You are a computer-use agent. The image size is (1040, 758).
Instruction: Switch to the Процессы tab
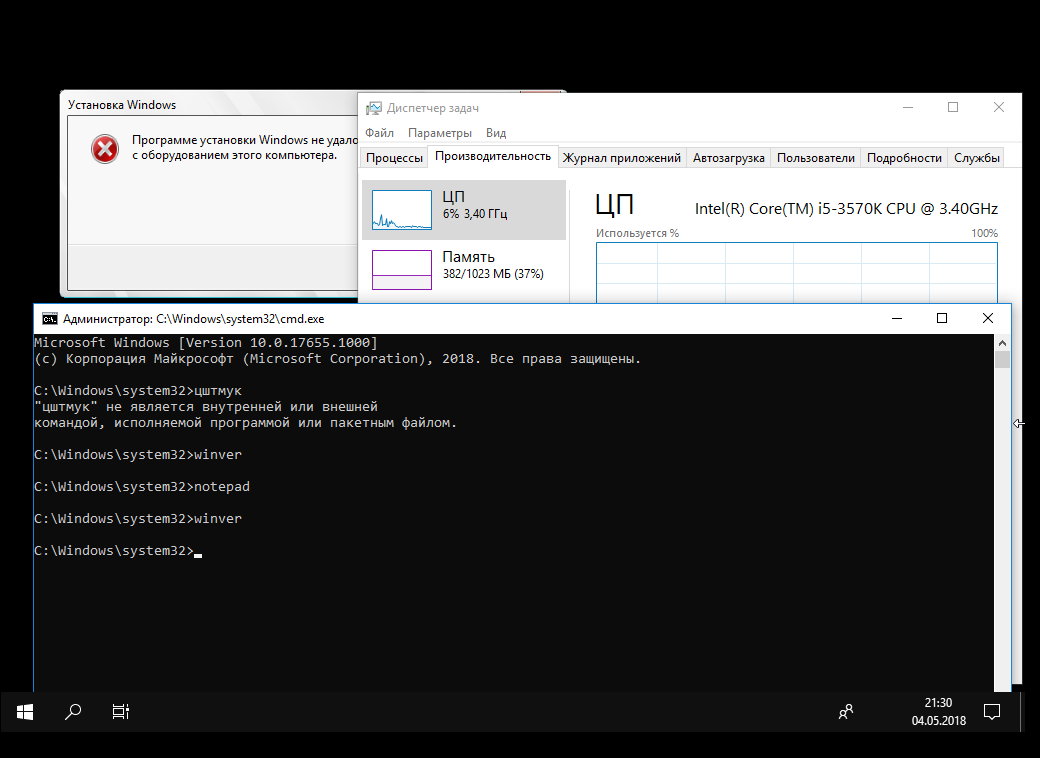394,158
